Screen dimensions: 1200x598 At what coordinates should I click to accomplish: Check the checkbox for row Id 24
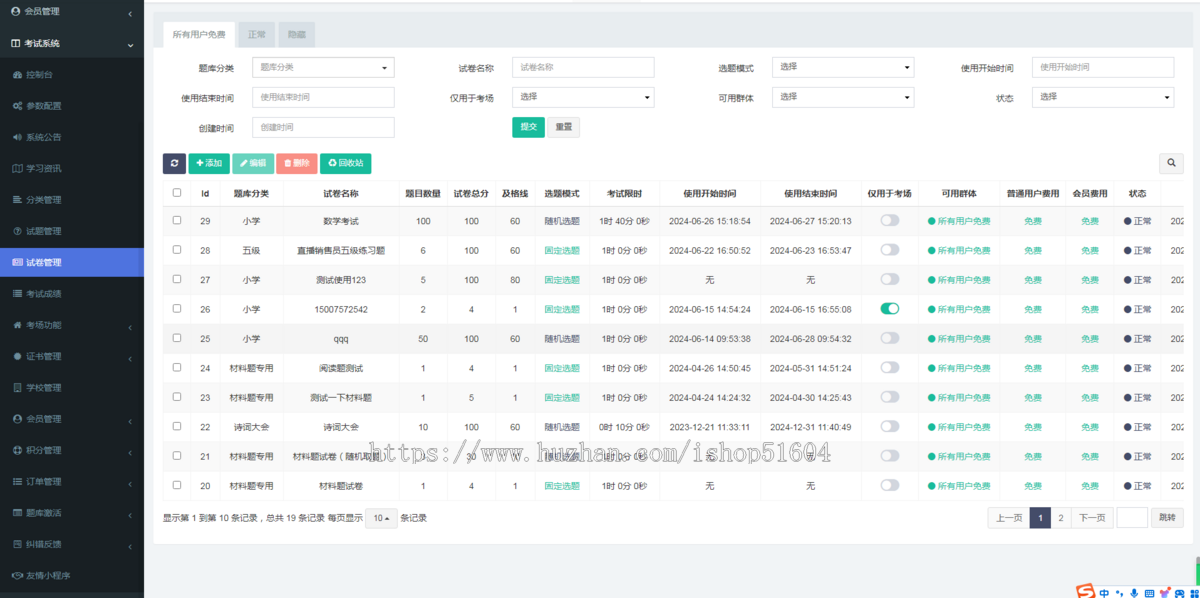point(177,367)
